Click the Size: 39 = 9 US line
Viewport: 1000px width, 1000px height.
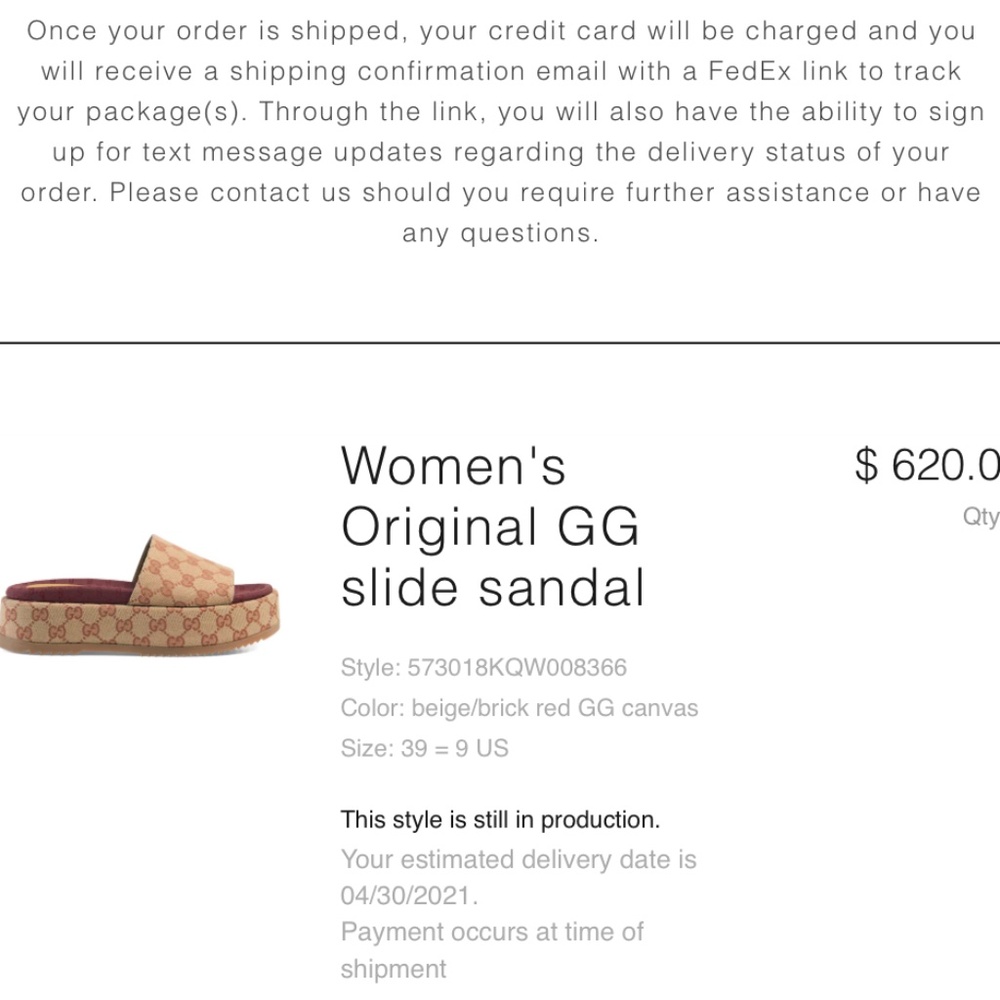424,748
